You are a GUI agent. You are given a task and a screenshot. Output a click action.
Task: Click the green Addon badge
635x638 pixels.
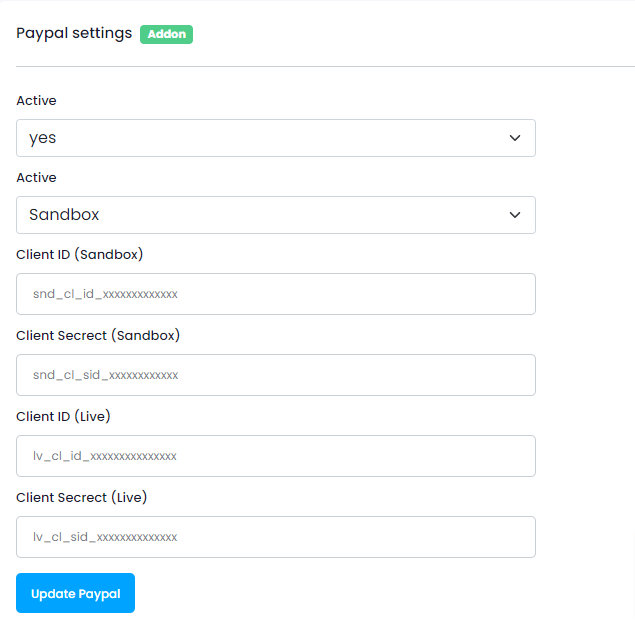[166, 34]
